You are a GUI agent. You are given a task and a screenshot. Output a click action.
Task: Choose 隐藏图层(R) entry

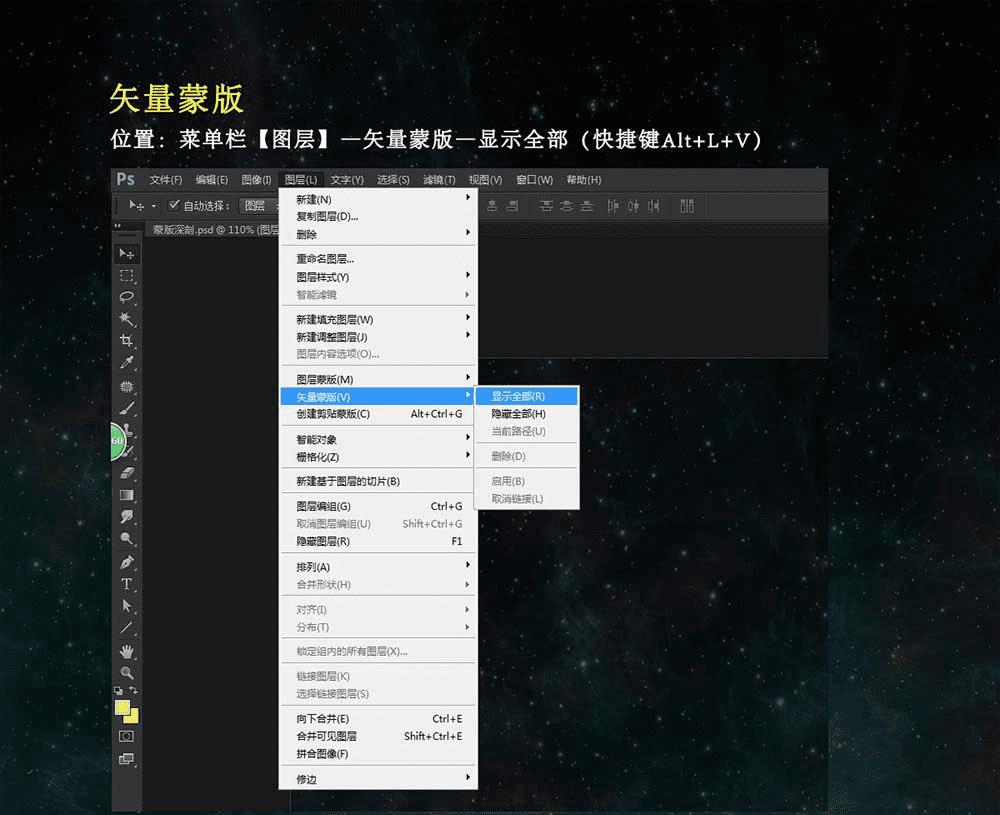(378, 541)
